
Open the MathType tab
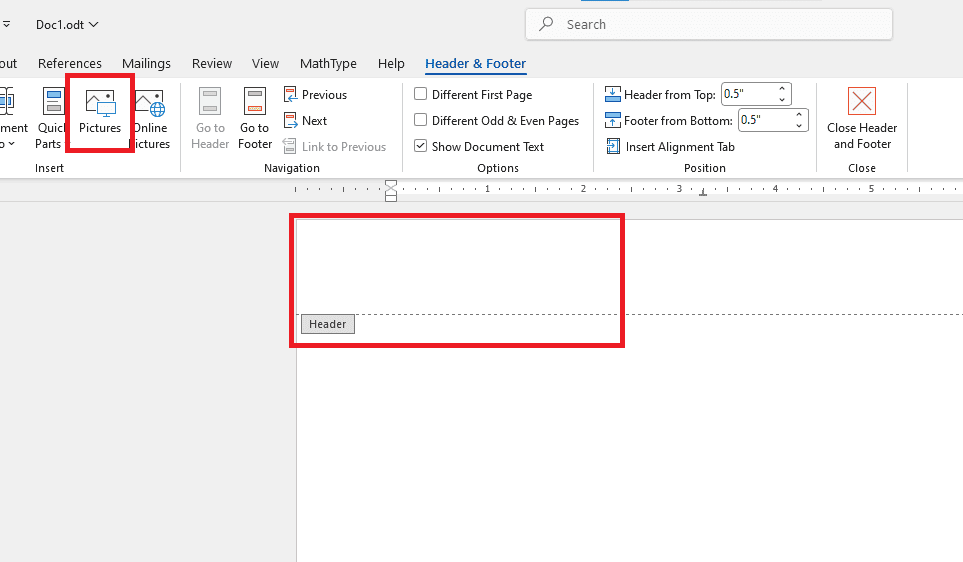click(x=328, y=63)
